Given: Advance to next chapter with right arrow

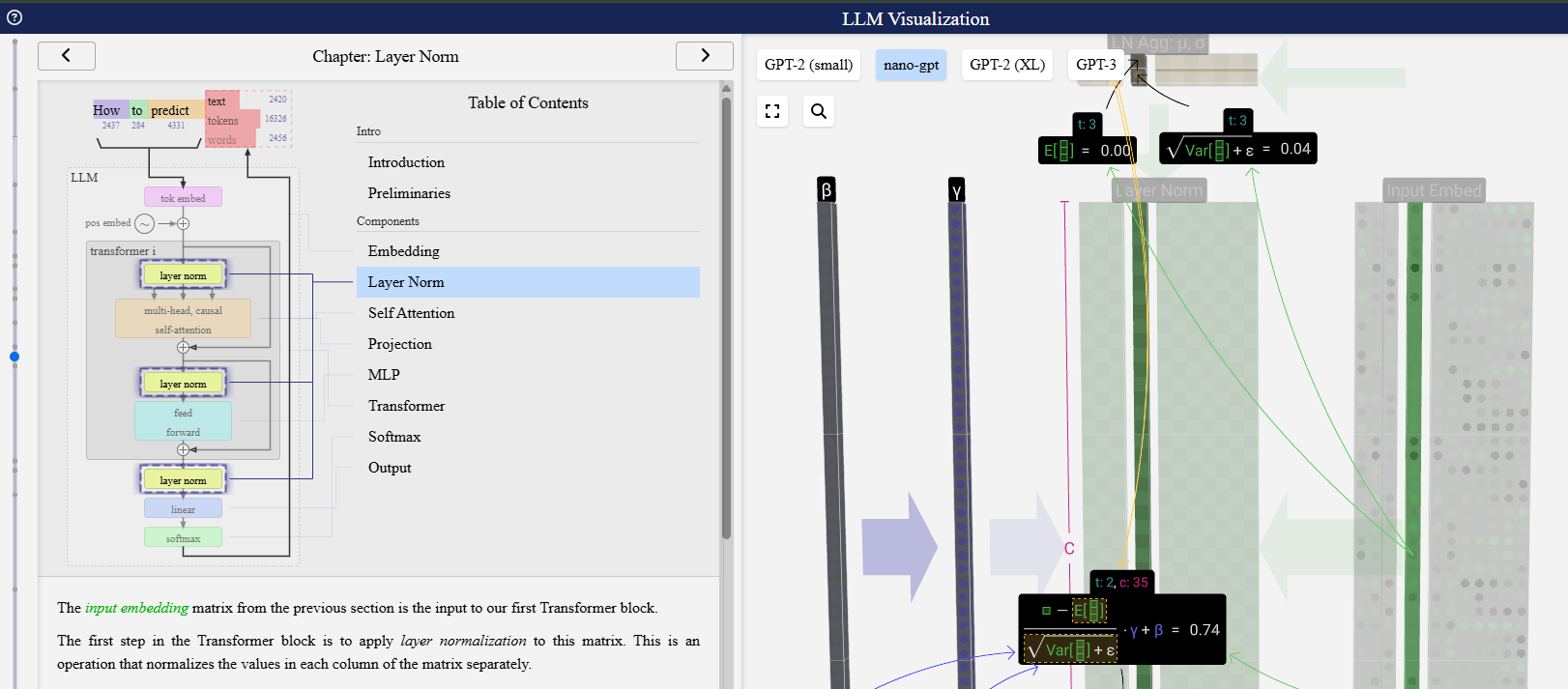Looking at the screenshot, I should [705, 56].
